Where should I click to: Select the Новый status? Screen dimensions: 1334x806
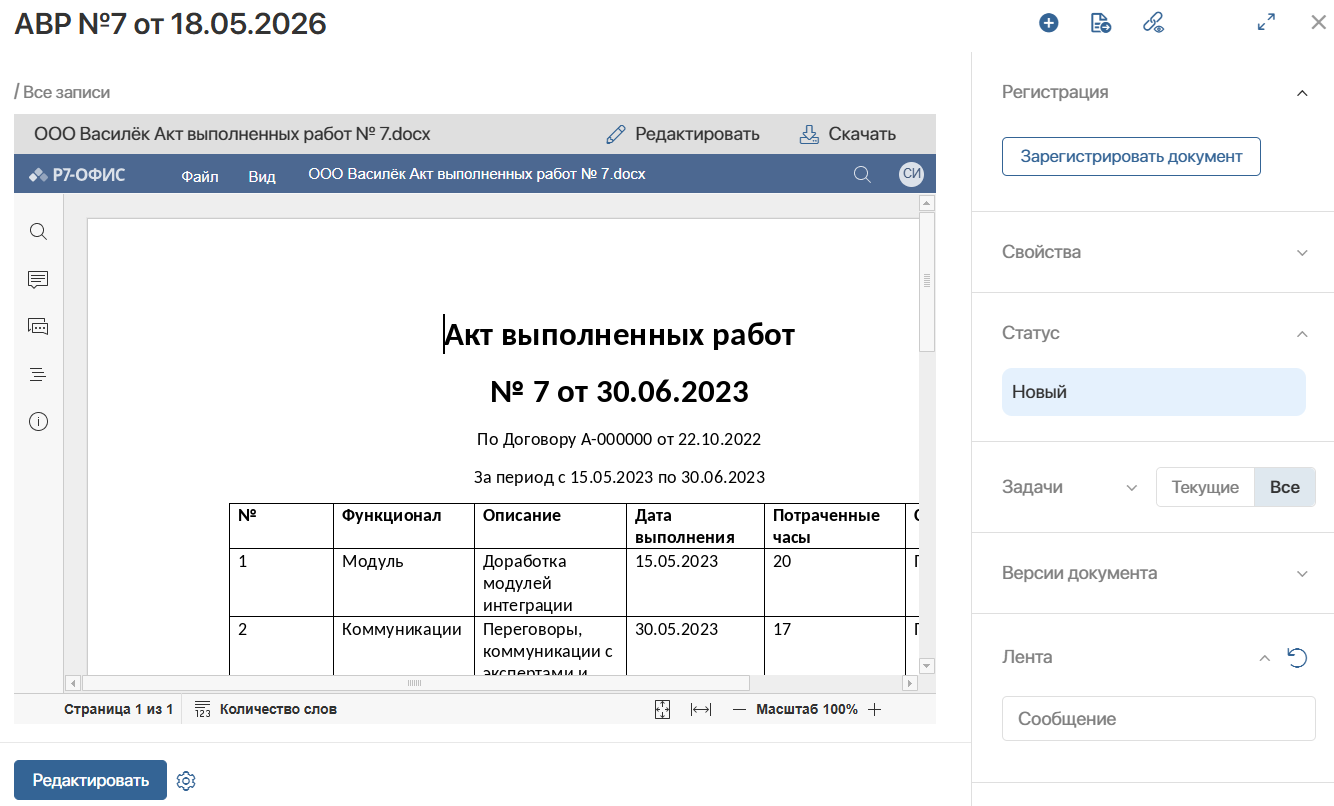point(1154,392)
